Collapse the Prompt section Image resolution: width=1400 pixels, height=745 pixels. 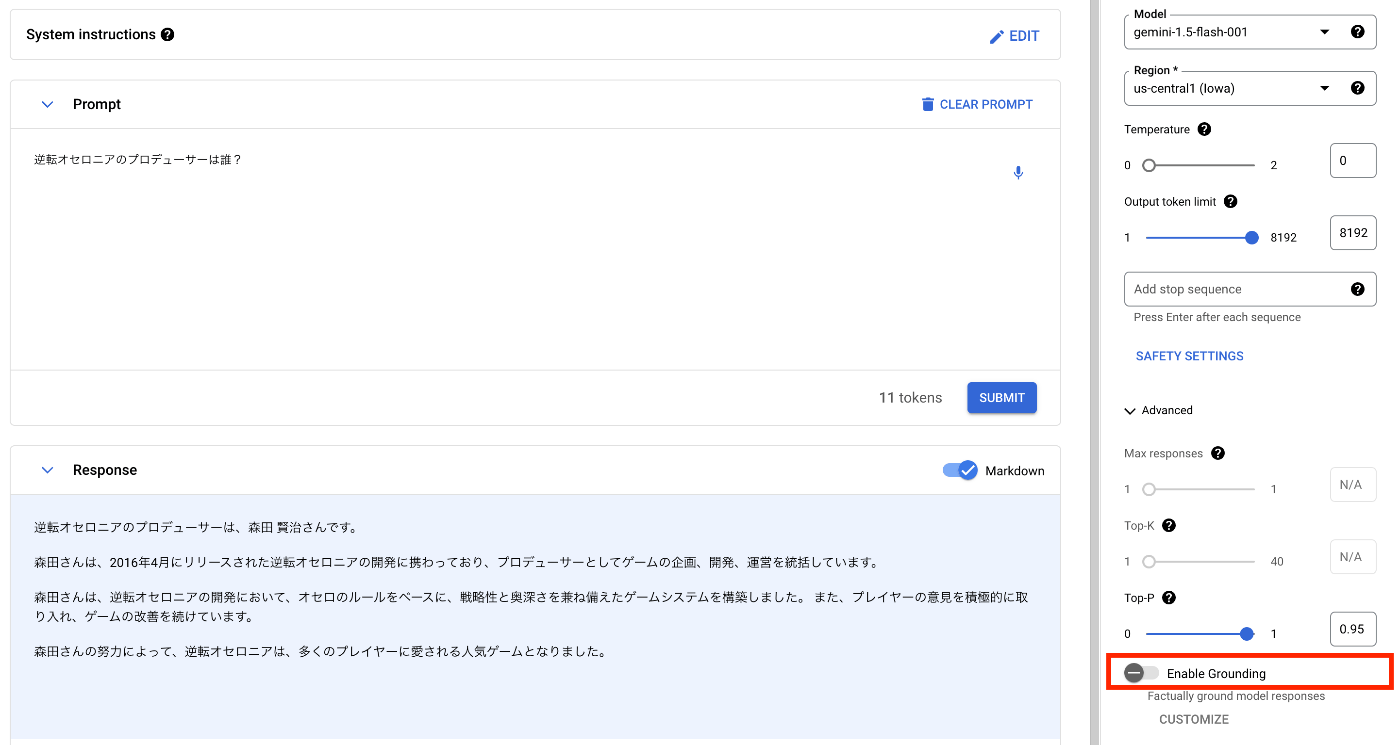[47, 104]
